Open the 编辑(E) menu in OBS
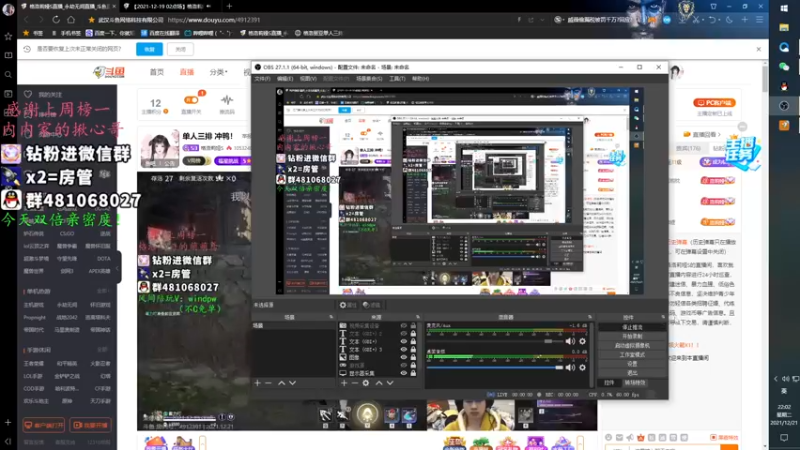800x450 pixels. point(285,79)
